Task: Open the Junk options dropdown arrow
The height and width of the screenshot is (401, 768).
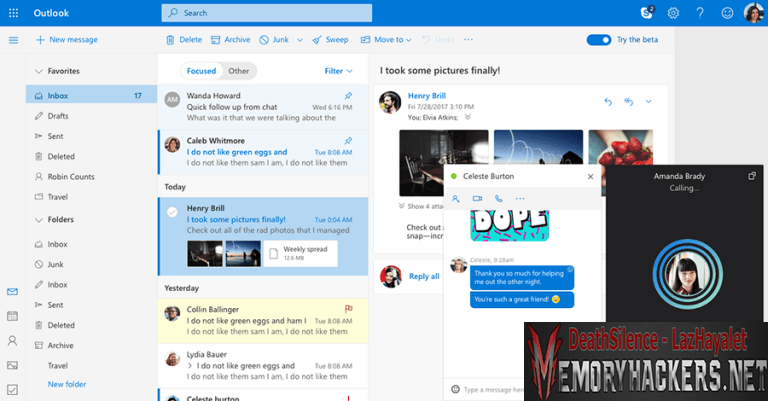Action: (x=300, y=40)
